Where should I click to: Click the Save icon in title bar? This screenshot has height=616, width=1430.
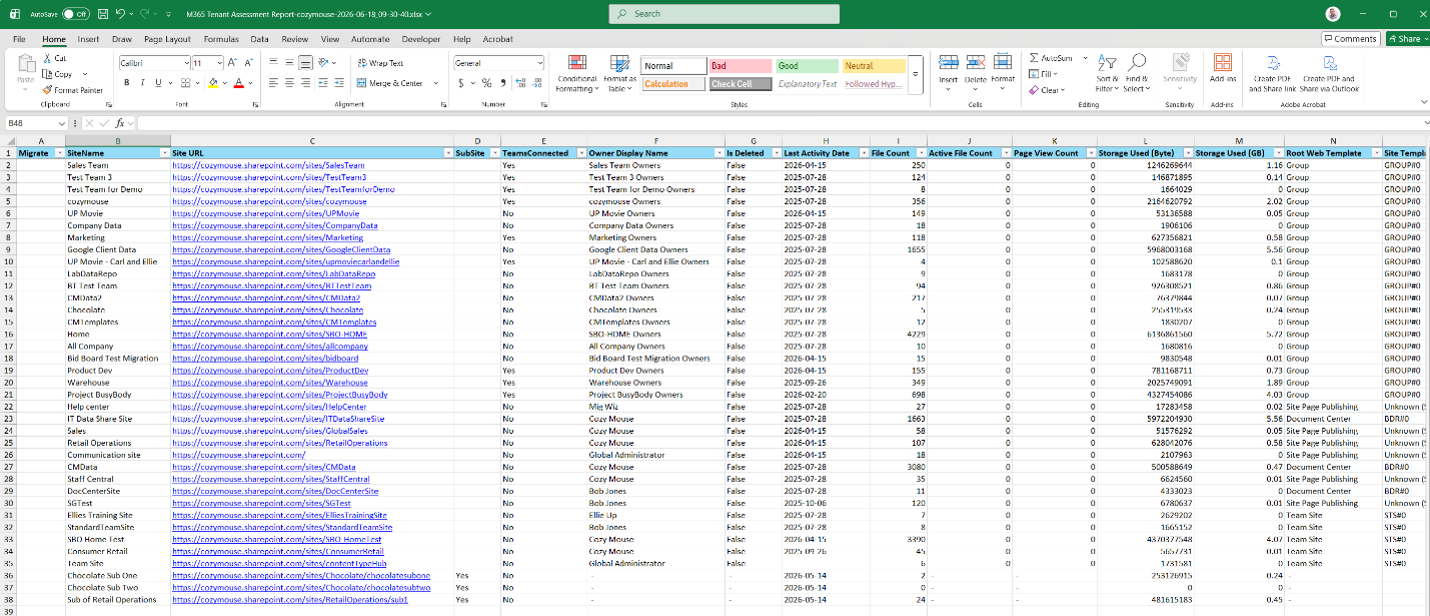click(x=102, y=14)
